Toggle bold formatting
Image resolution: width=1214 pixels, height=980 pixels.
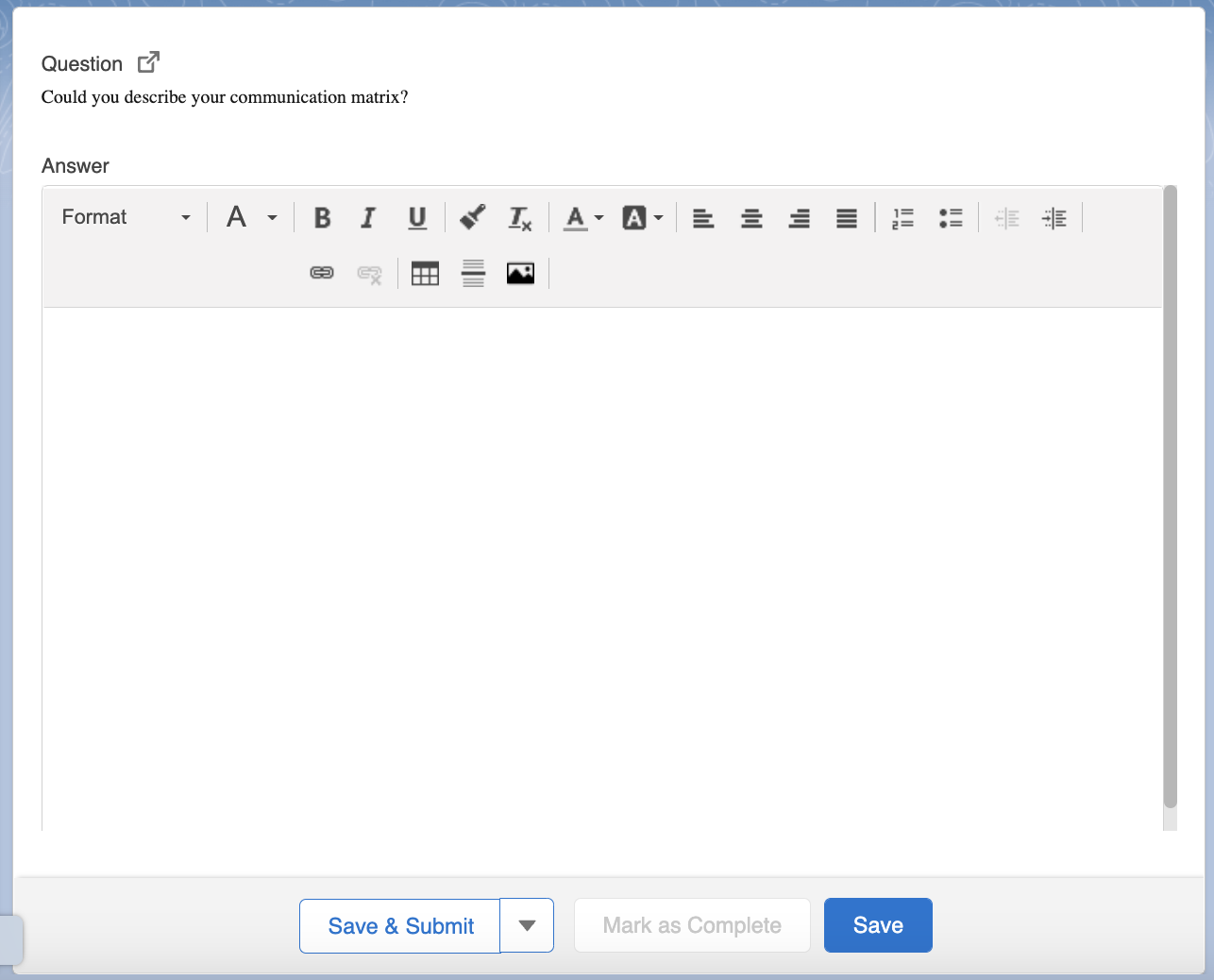click(322, 218)
